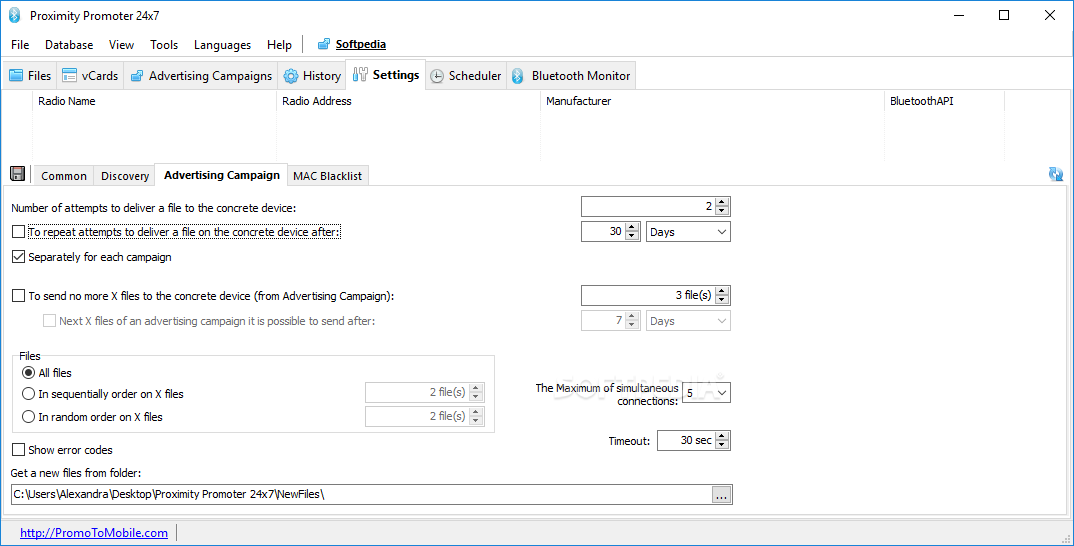Decrease the 3 file(s) limit
The width and height of the screenshot is (1074, 546).
click(723, 299)
